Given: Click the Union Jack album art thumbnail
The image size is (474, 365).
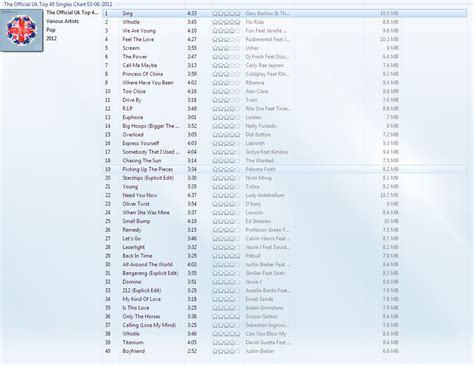Looking at the screenshot, I should pos(22,30).
